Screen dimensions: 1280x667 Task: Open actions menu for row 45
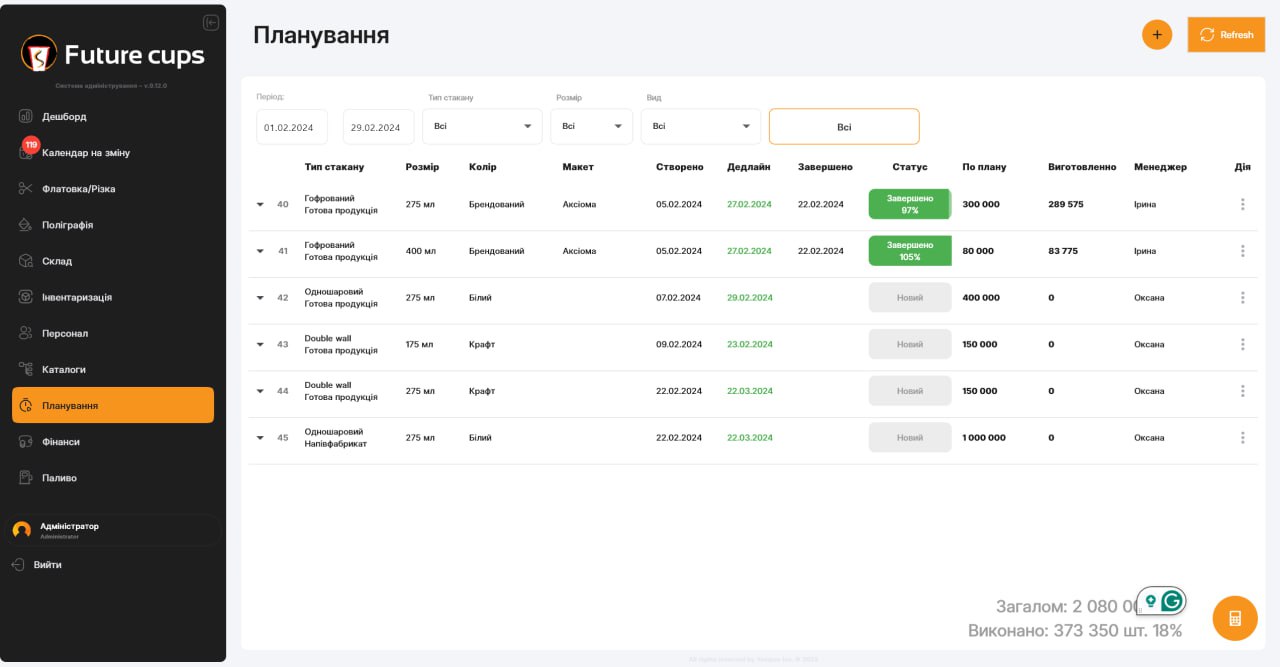point(1243,438)
